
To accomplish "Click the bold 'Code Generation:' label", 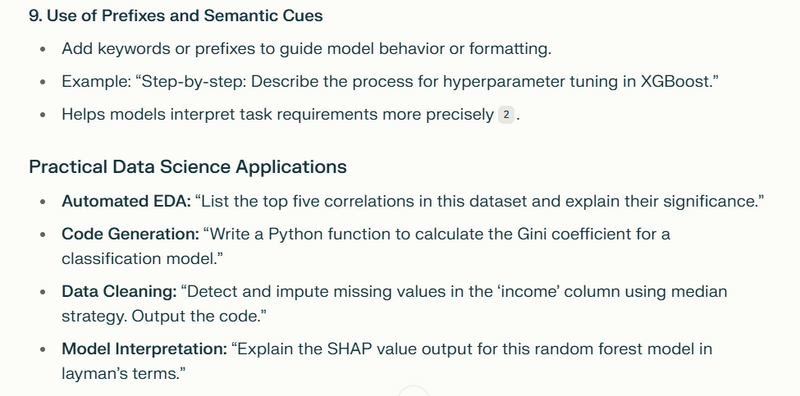I will [131, 234].
